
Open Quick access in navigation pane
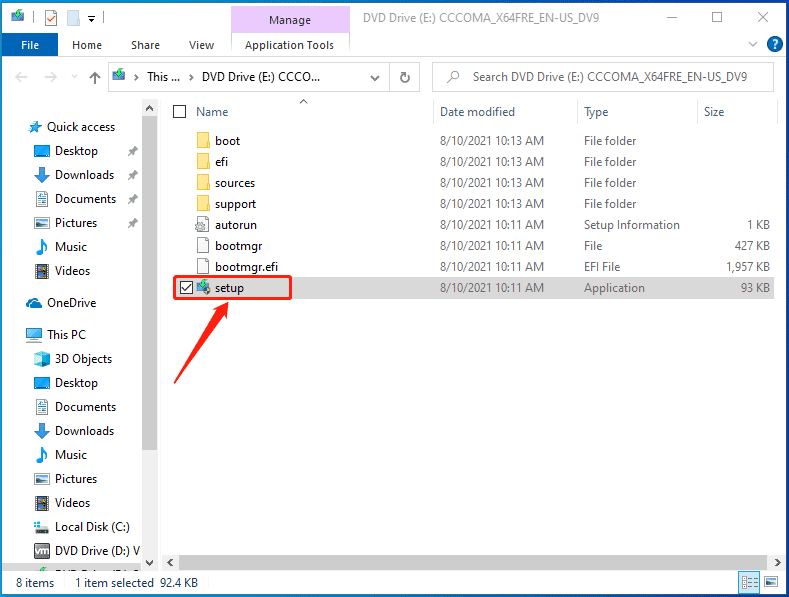81,127
